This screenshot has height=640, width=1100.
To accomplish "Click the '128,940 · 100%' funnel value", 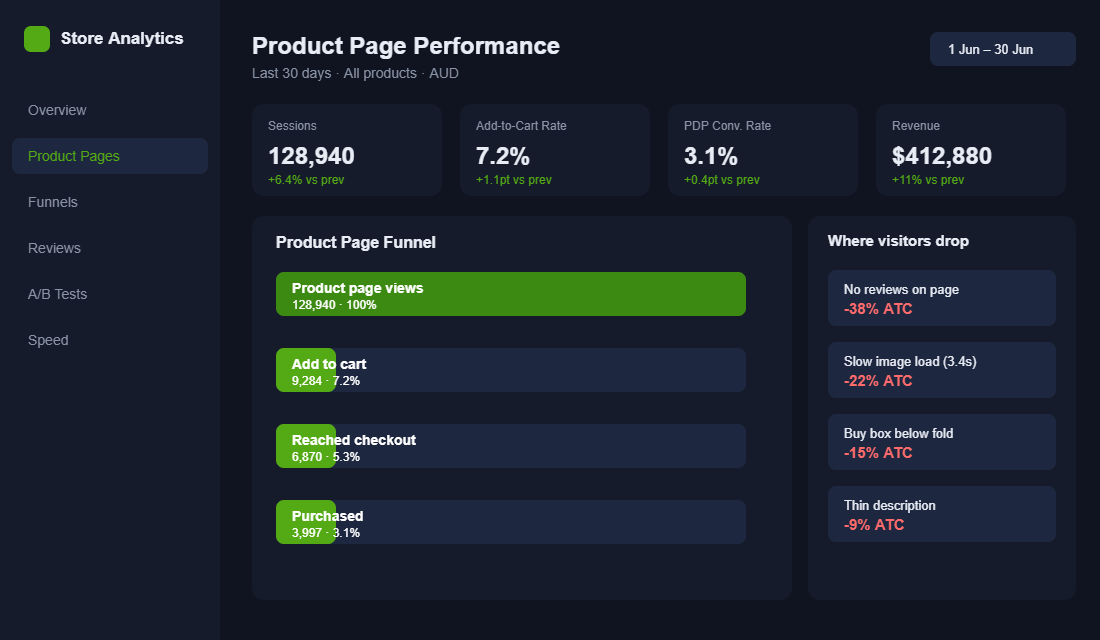I will pos(334,305).
